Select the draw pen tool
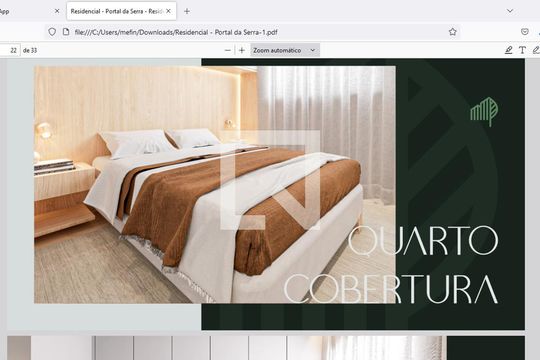The image size is (540, 360). (x=536, y=50)
